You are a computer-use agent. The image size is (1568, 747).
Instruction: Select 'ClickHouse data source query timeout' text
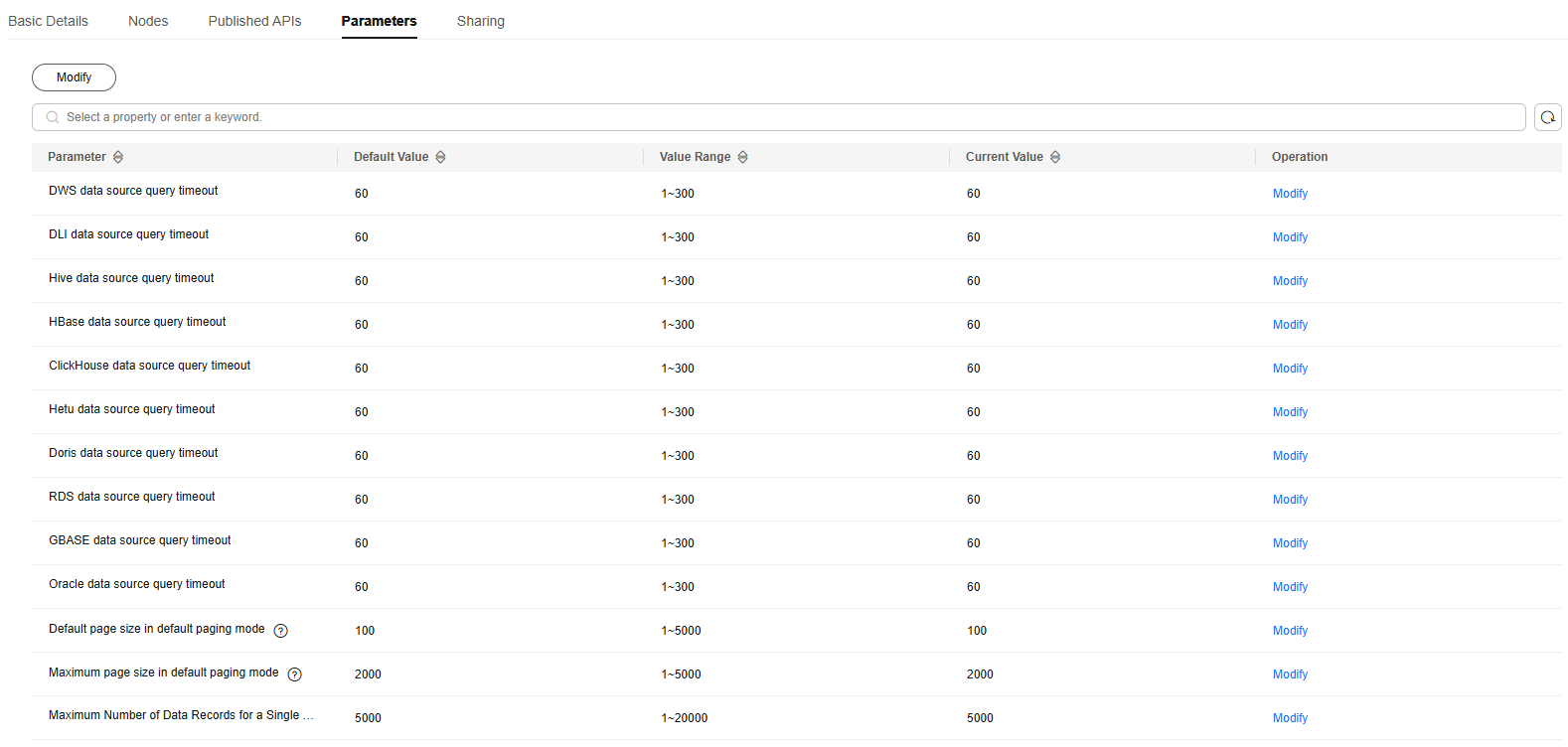(150, 366)
